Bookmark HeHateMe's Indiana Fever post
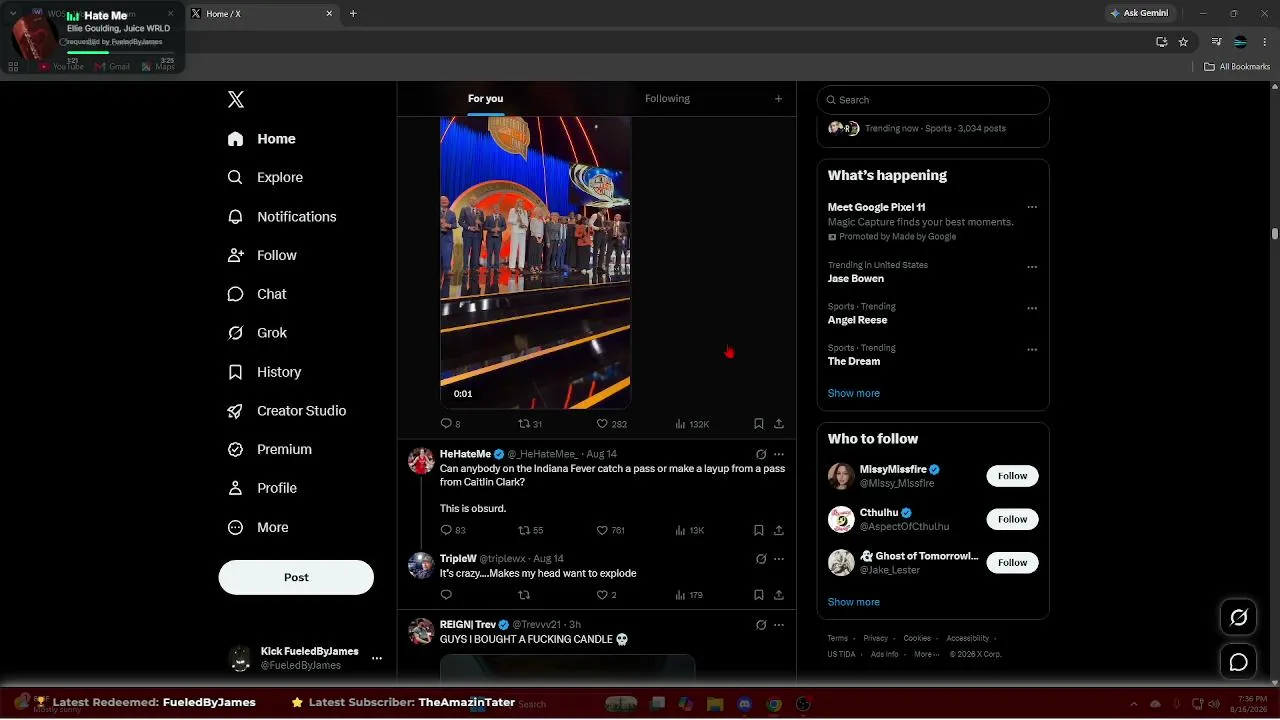This screenshot has width=1280, height=720. pyautogui.click(x=759, y=530)
